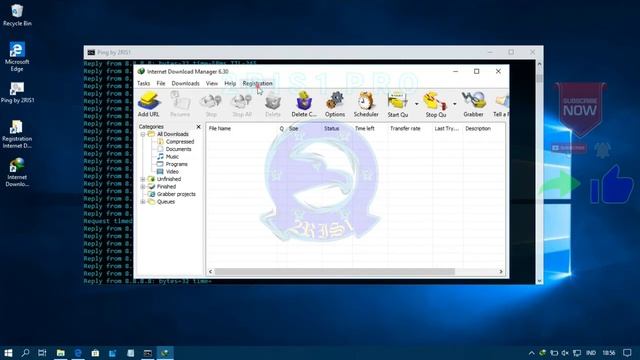Show hidden system tray icons
This screenshot has height=360, width=640.
pos(531,353)
